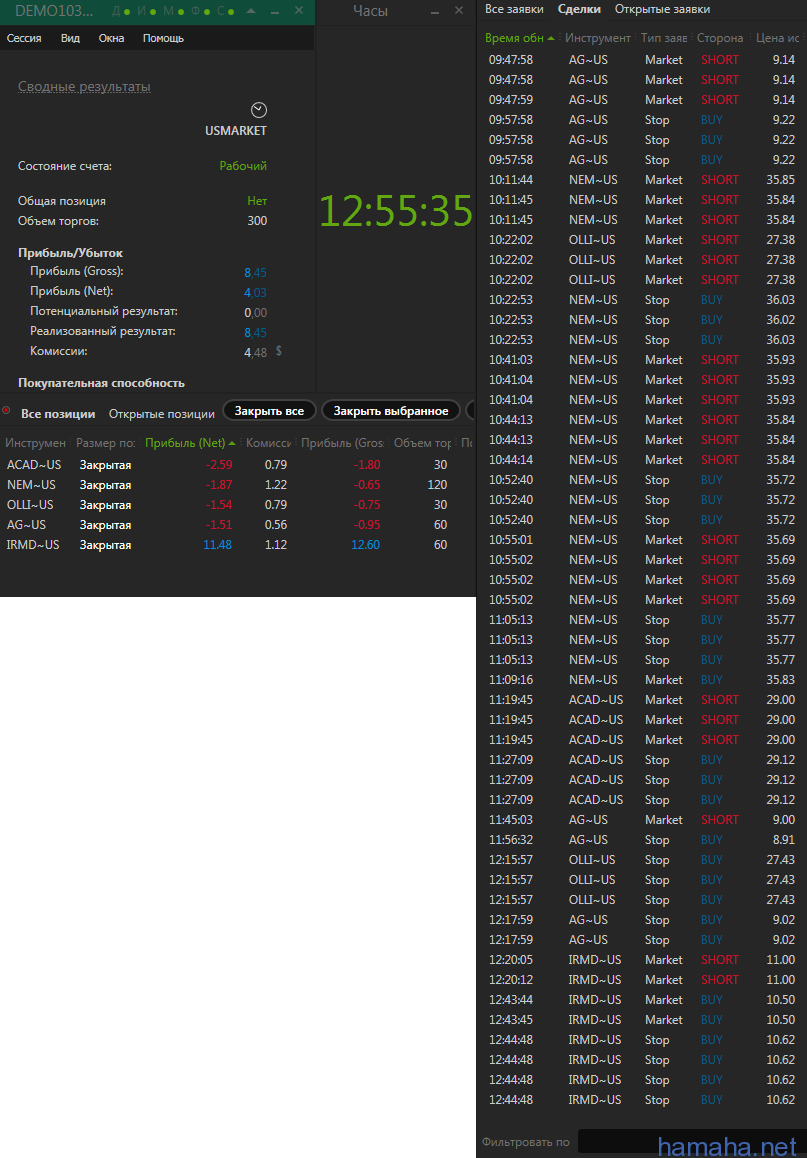807x1158 pixels.
Task: Click the Прибыль (Gross) value 8,45
Action: pyautogui.click(x=255, y=273)
